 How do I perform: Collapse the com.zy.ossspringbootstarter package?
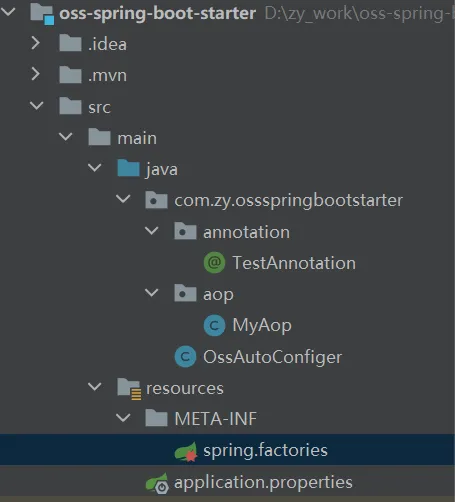pos(123,199)
